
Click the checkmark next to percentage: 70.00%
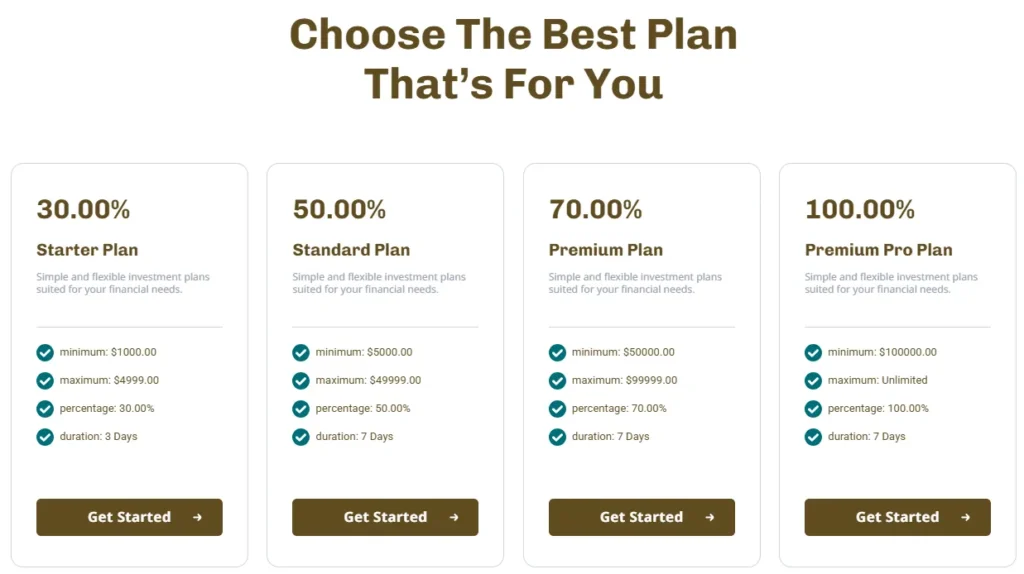(557, 408)
